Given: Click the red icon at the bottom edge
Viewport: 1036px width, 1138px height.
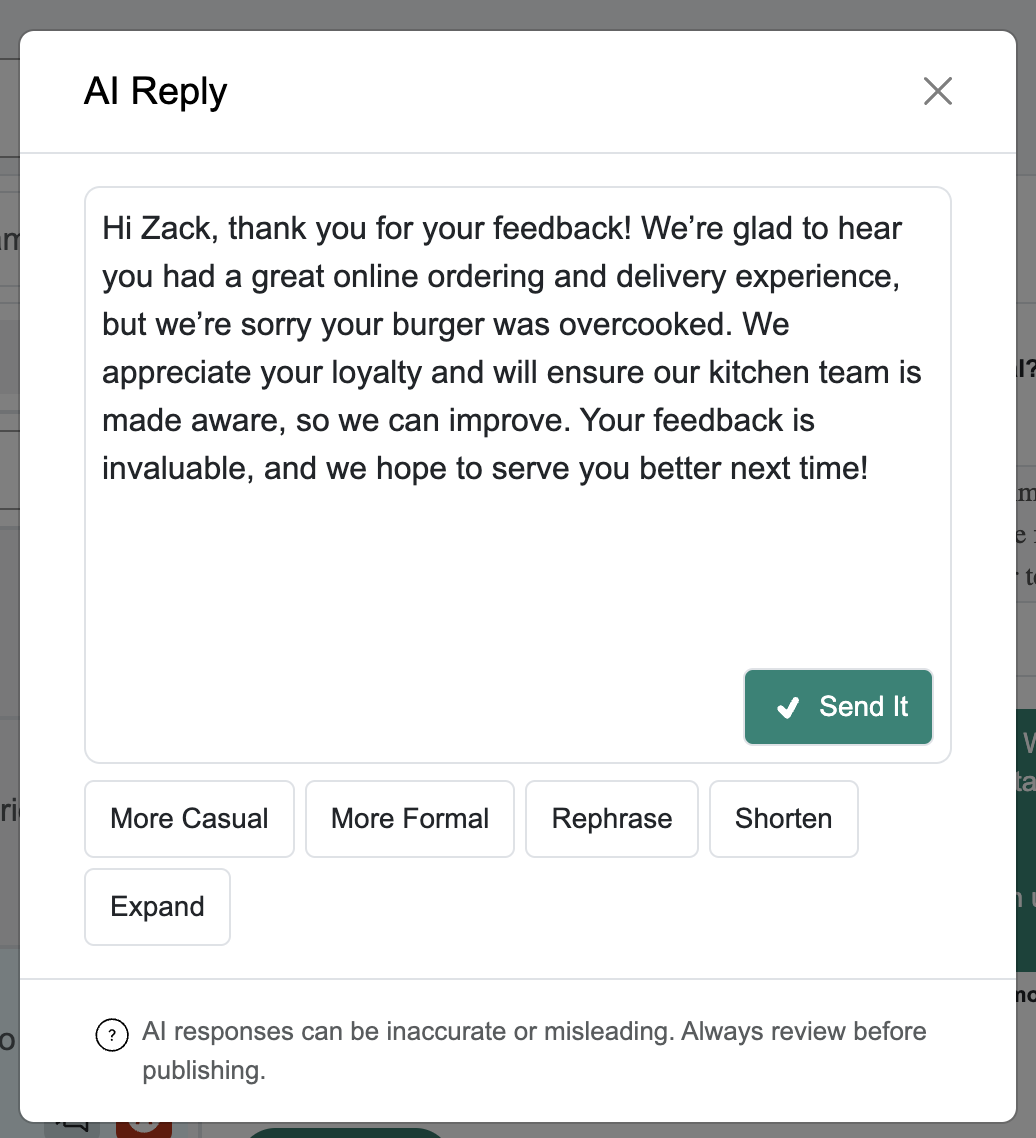Looking at the screenshot, I should click(x=144, y=1129).
